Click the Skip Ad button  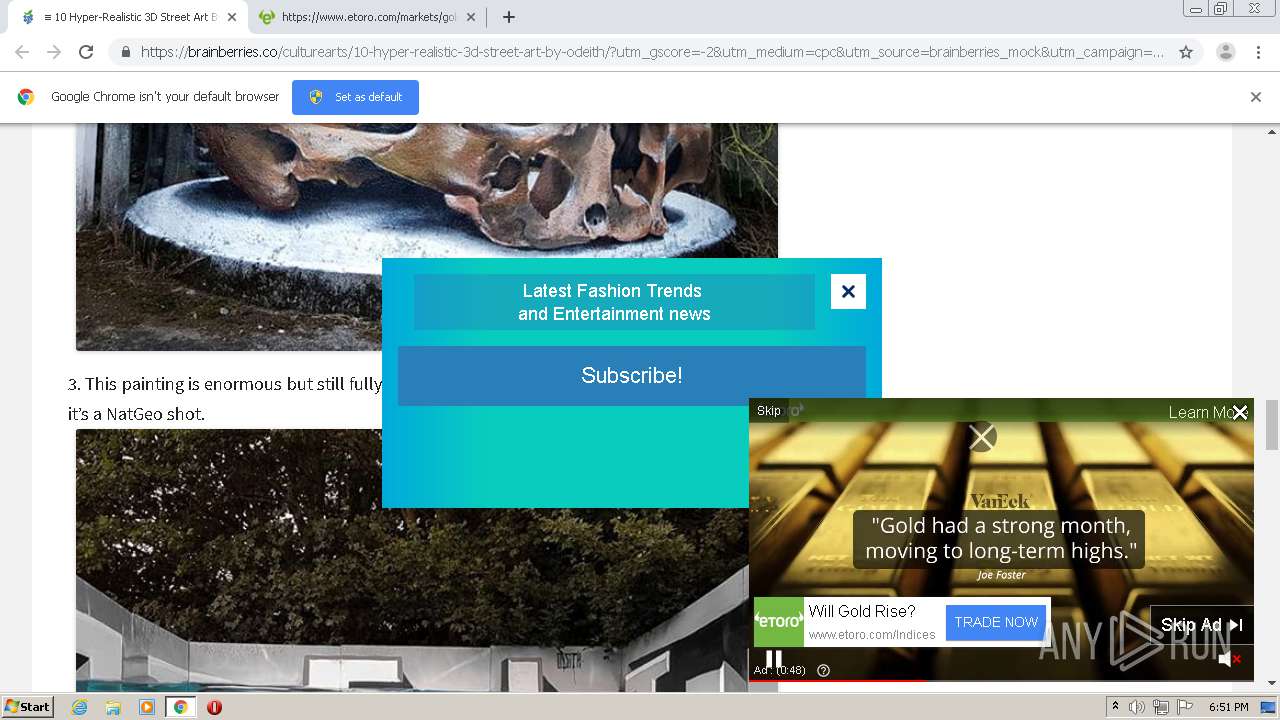[x=1201, y=625]
